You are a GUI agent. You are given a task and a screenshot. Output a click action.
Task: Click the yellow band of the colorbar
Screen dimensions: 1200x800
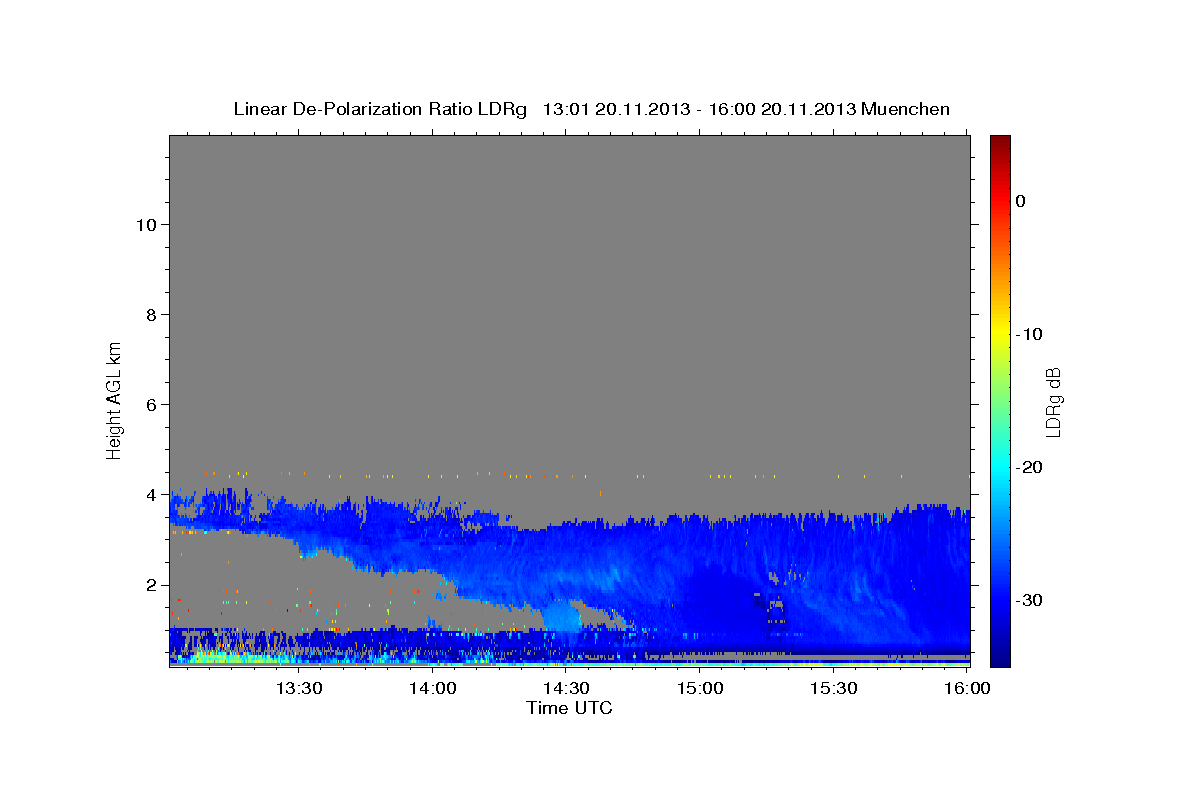(x=1000, y=335)
